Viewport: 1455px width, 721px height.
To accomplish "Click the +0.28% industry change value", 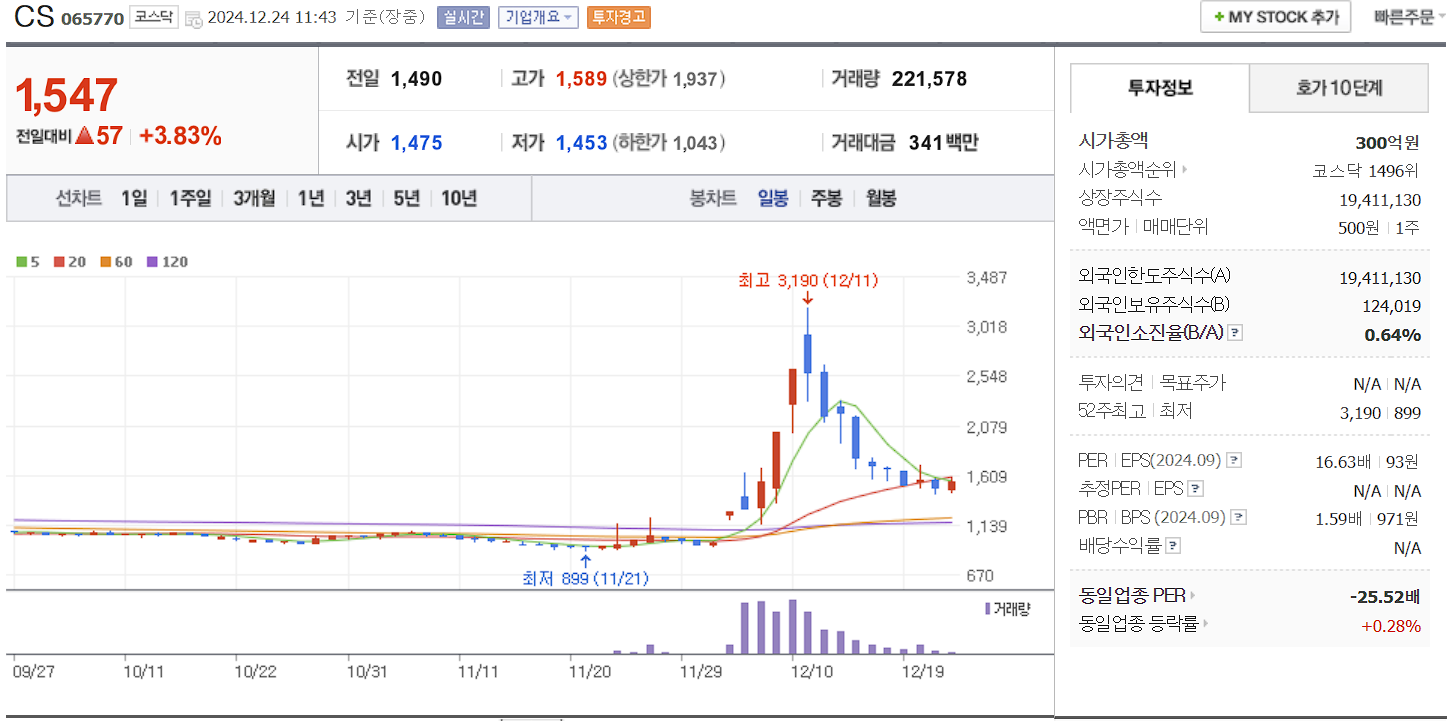I will [1391, 626].
